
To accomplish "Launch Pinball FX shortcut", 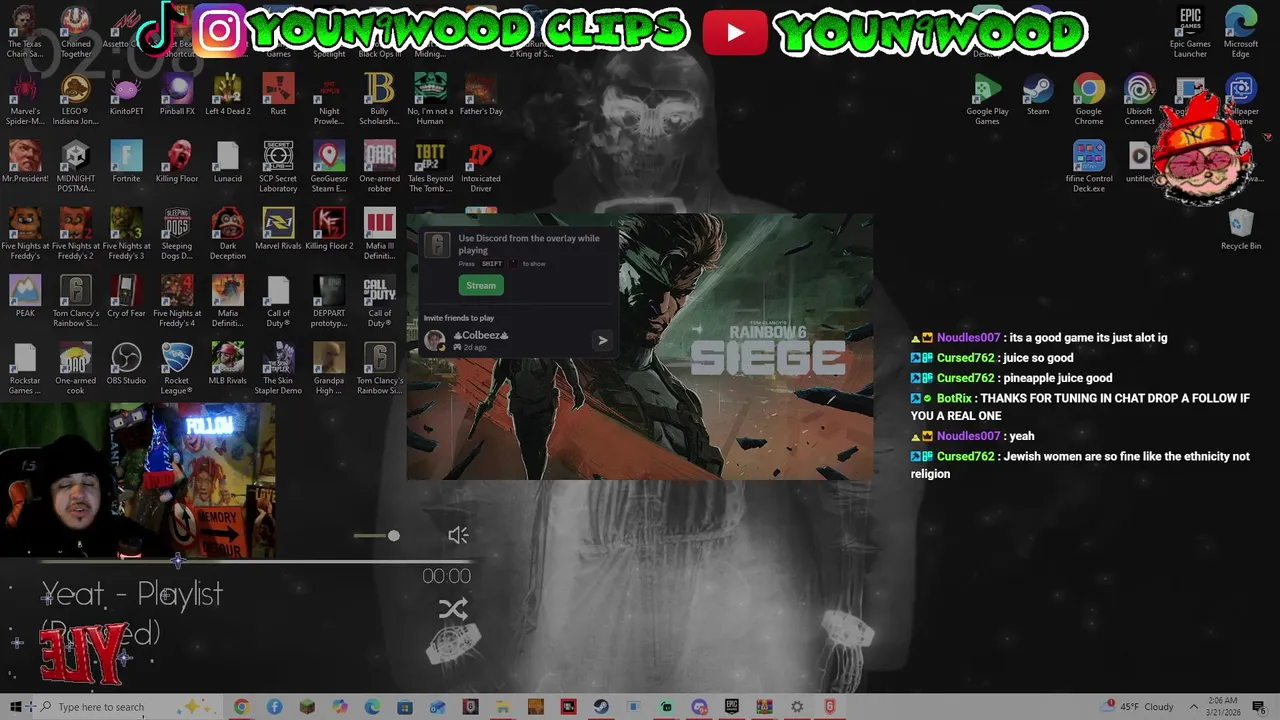I will [177, 96].
